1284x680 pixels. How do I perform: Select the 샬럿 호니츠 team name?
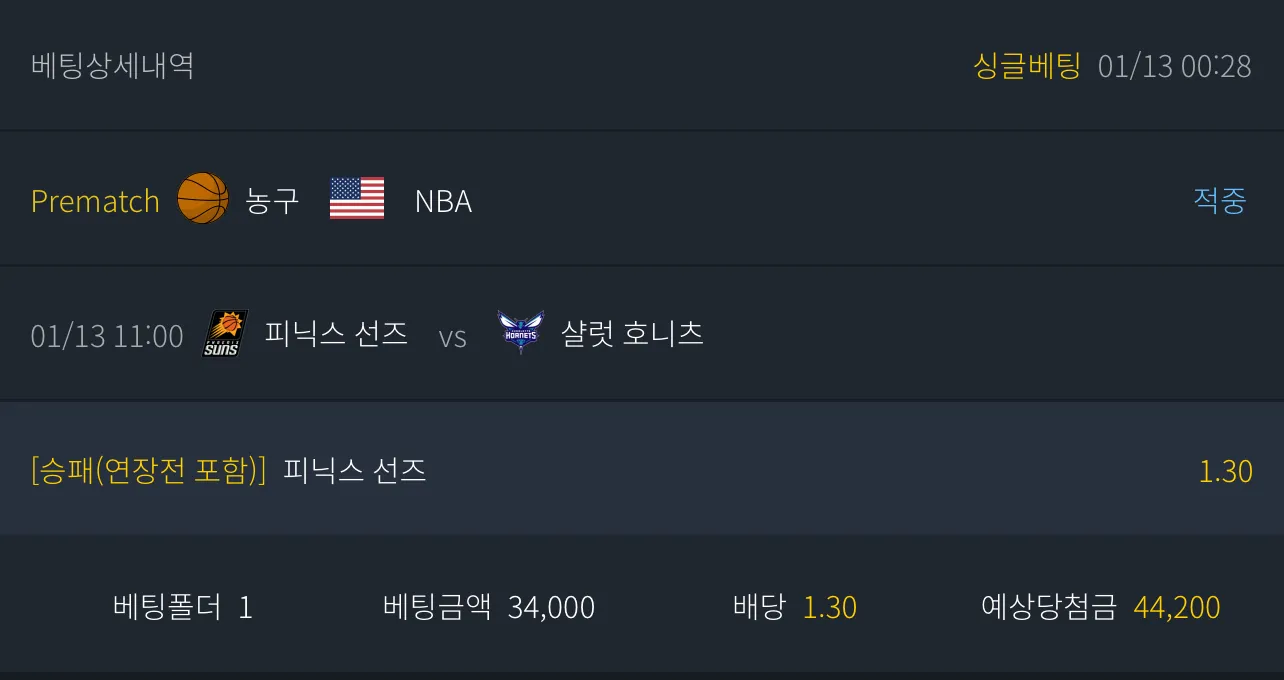(x=632, y=333)
